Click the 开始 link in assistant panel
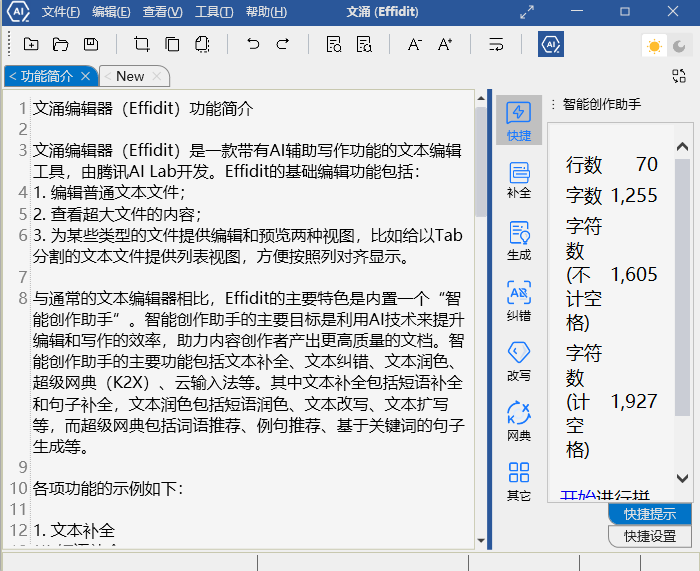This screenshot has height=571, width=700. pos(576,495)
